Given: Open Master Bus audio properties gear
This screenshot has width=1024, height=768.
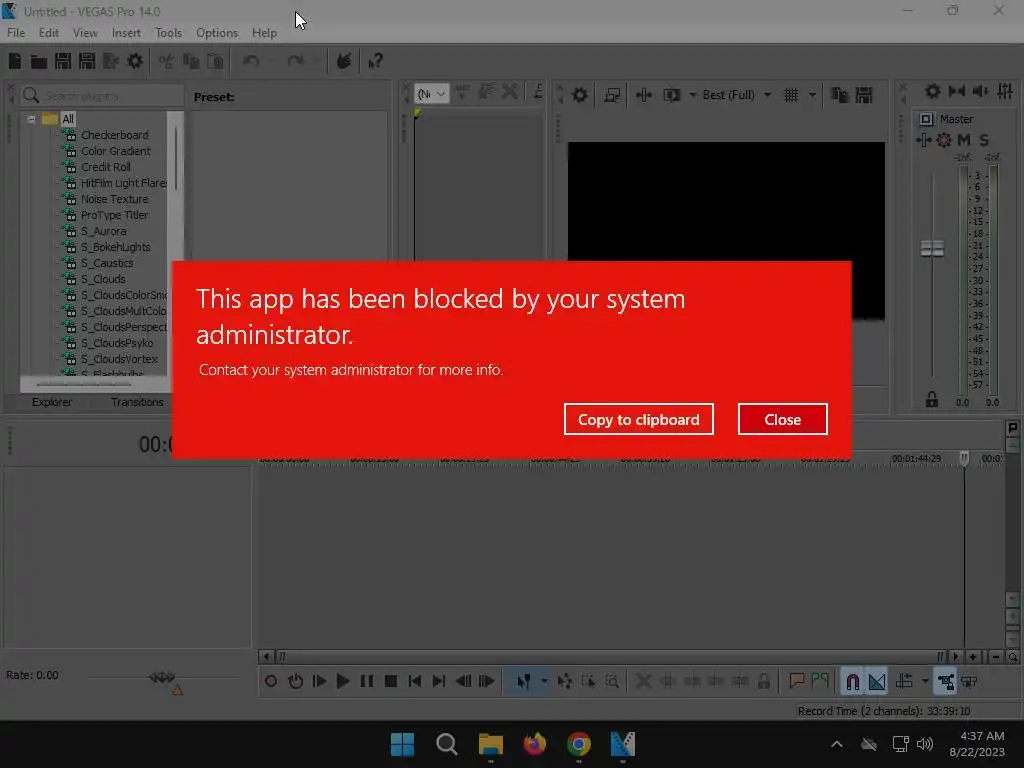Looking at the screenshot, I should tap(933, 91).
